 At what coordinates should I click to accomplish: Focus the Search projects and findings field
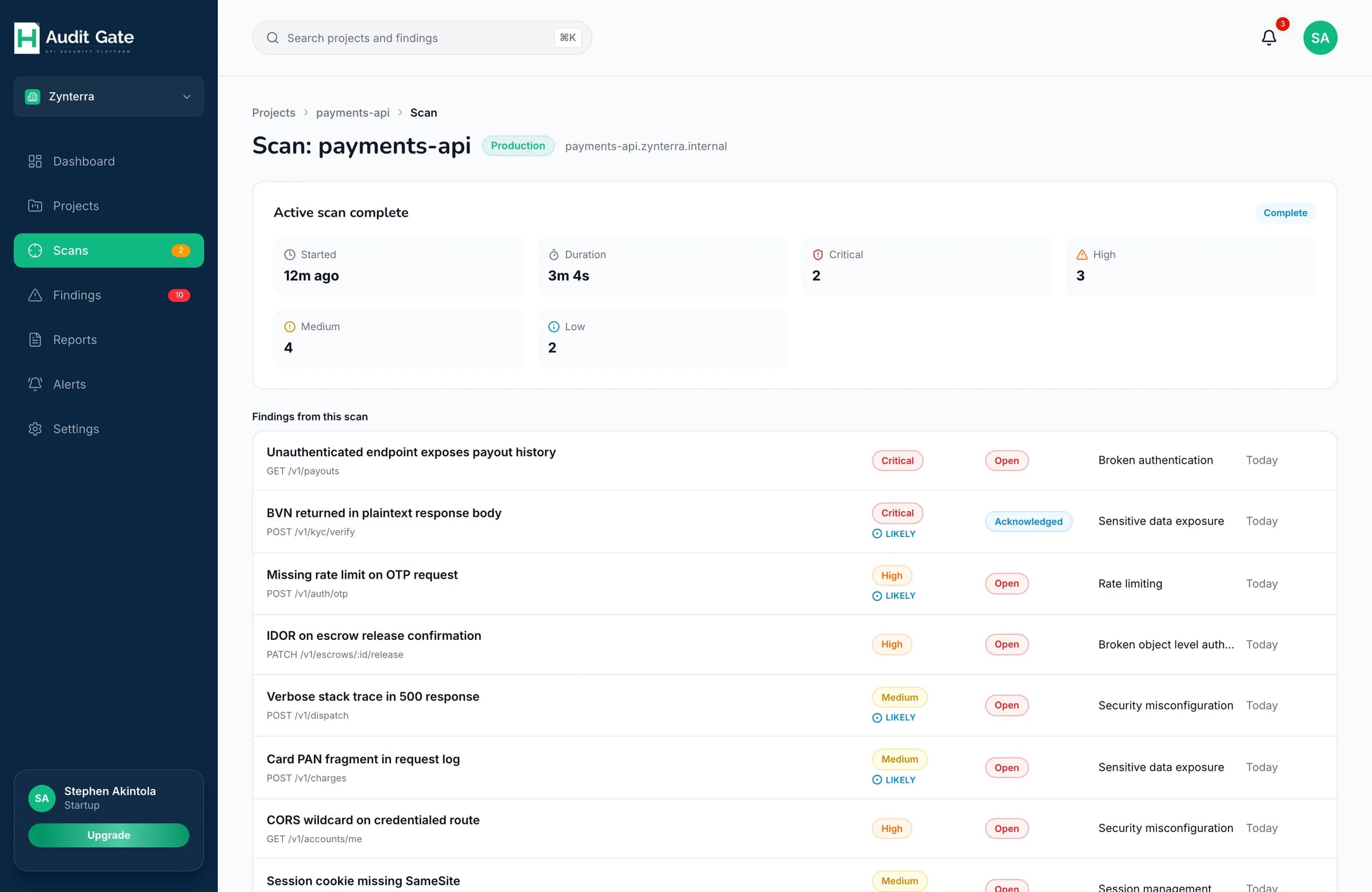422,38
